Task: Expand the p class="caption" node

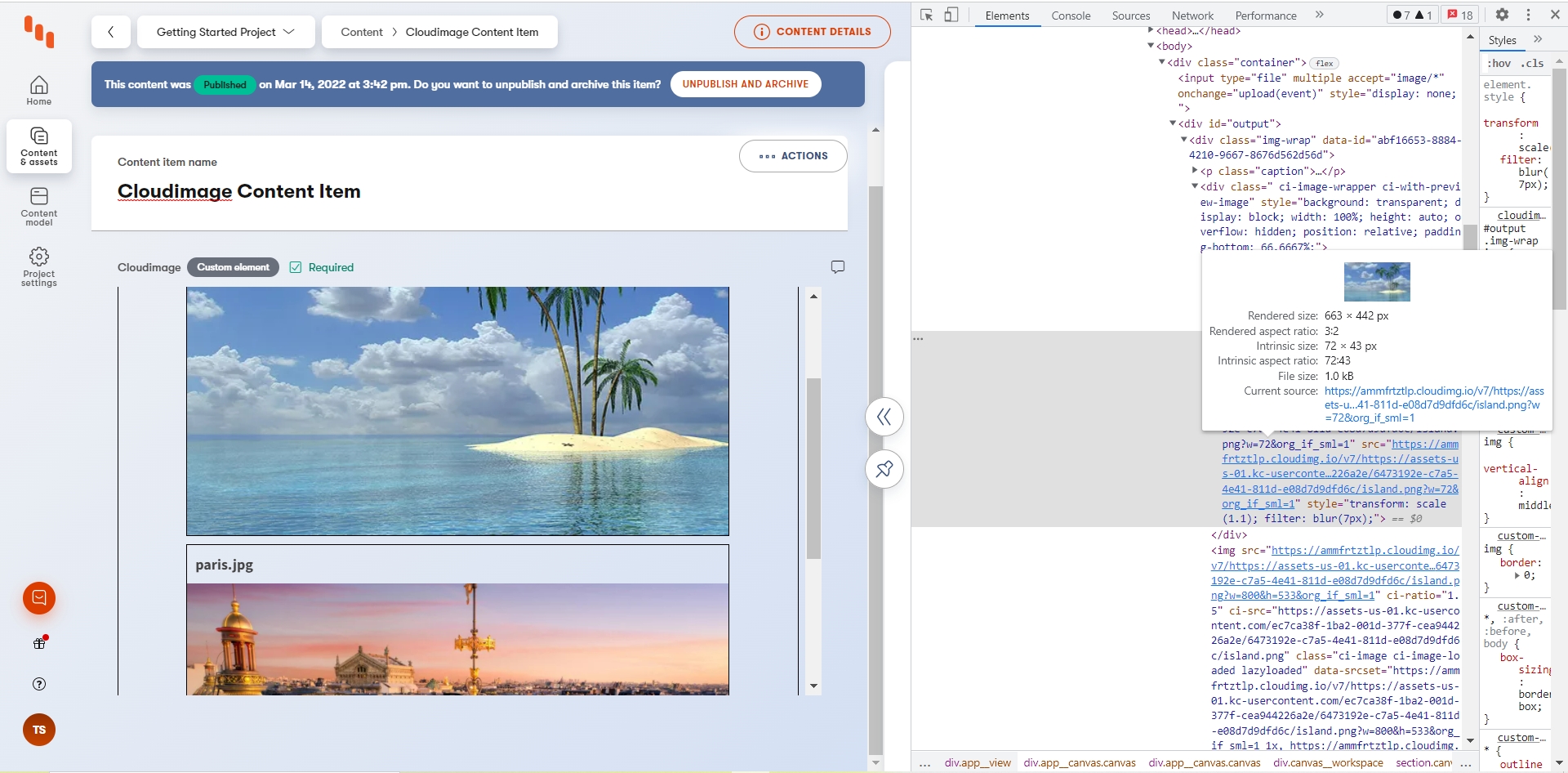Action: click(1195, 171)
